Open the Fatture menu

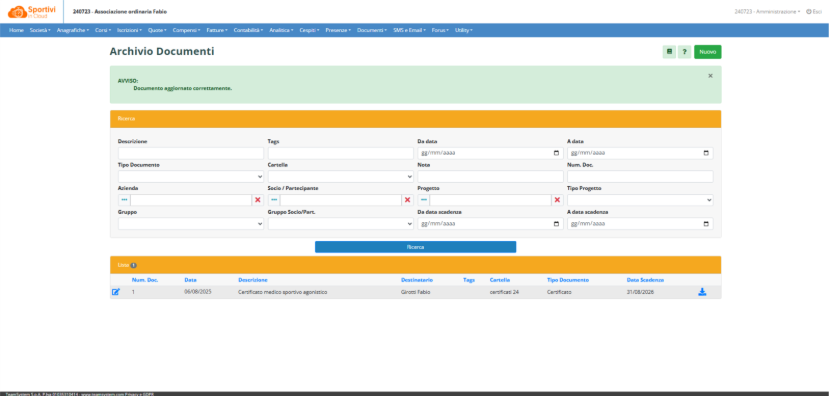click(216, 30)
